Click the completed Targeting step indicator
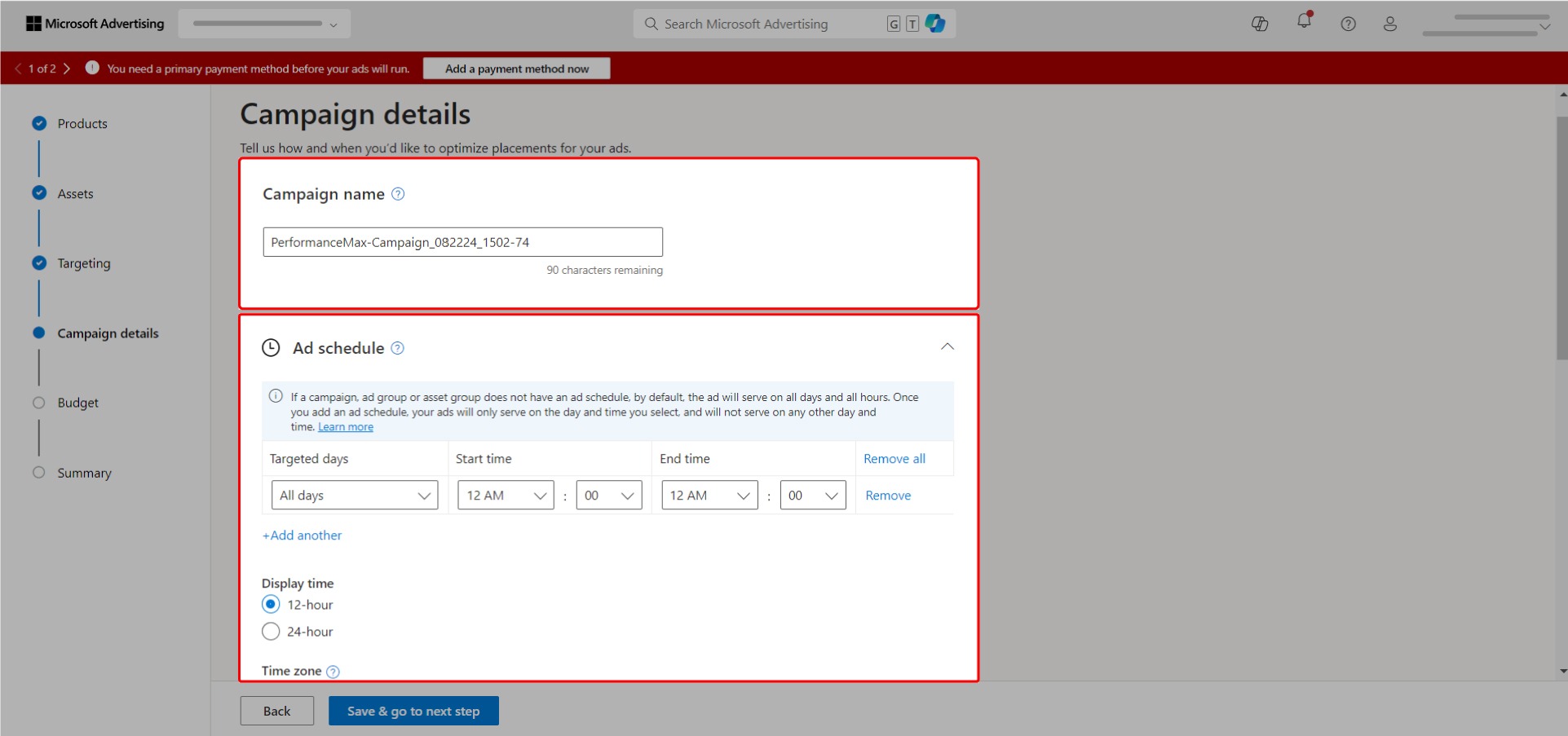1568x736 pixels. 39,262
